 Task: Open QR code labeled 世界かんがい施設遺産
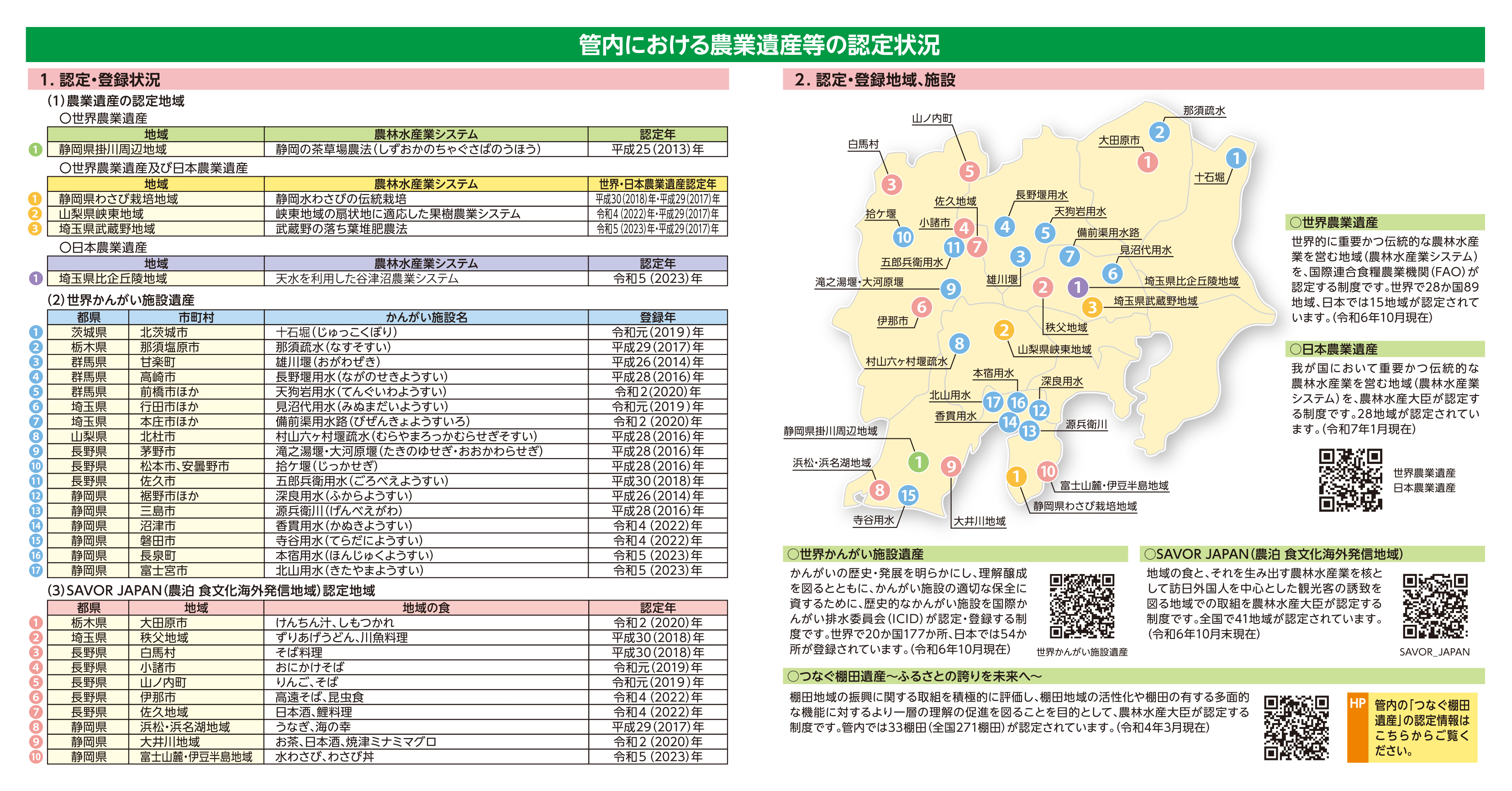point(1082,606)
